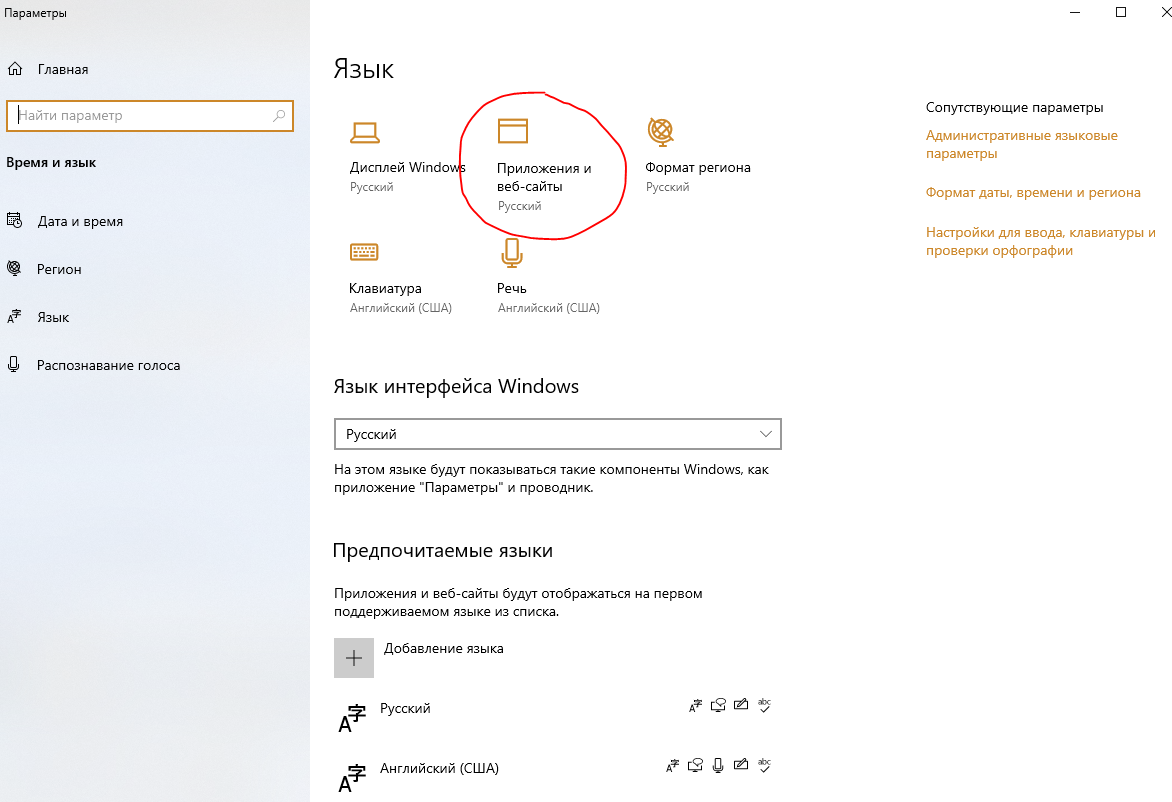The image size is (1172, 802).
Task: Click the dropdown chevron arrow next to Русский
Action: pyautogui.click(x=765, y=434)
